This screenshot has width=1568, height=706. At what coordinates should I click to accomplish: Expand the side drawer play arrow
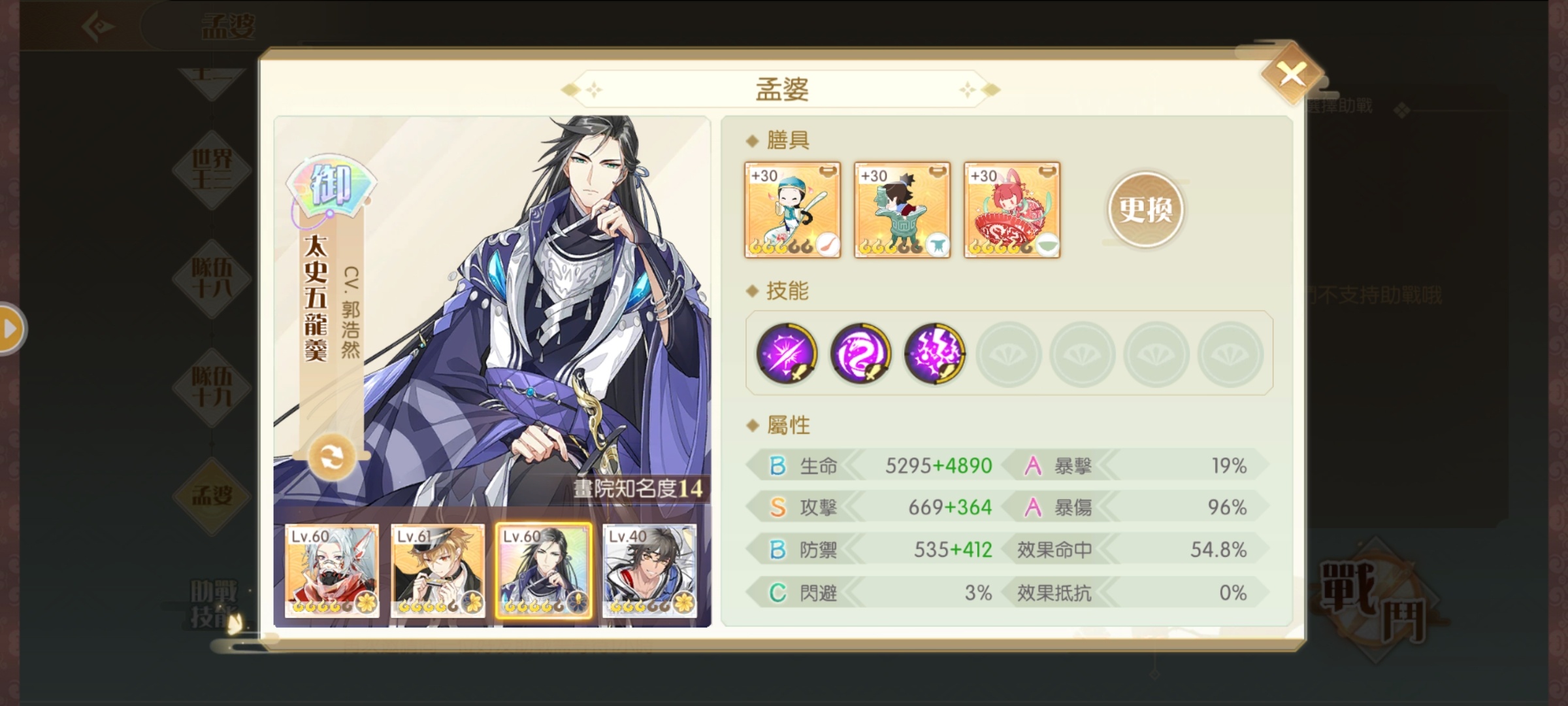10,329
